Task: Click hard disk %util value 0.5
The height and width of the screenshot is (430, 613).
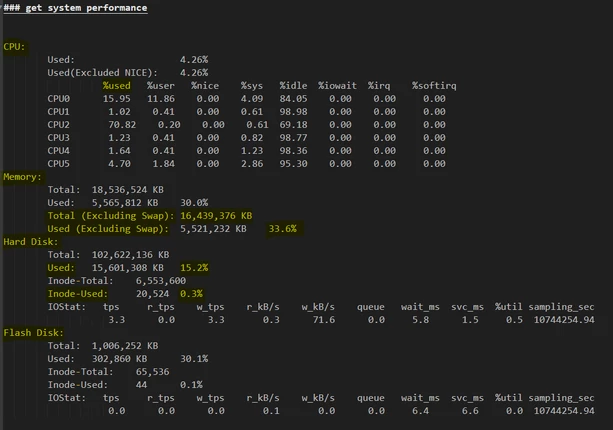Action: [x=514, y=320]
